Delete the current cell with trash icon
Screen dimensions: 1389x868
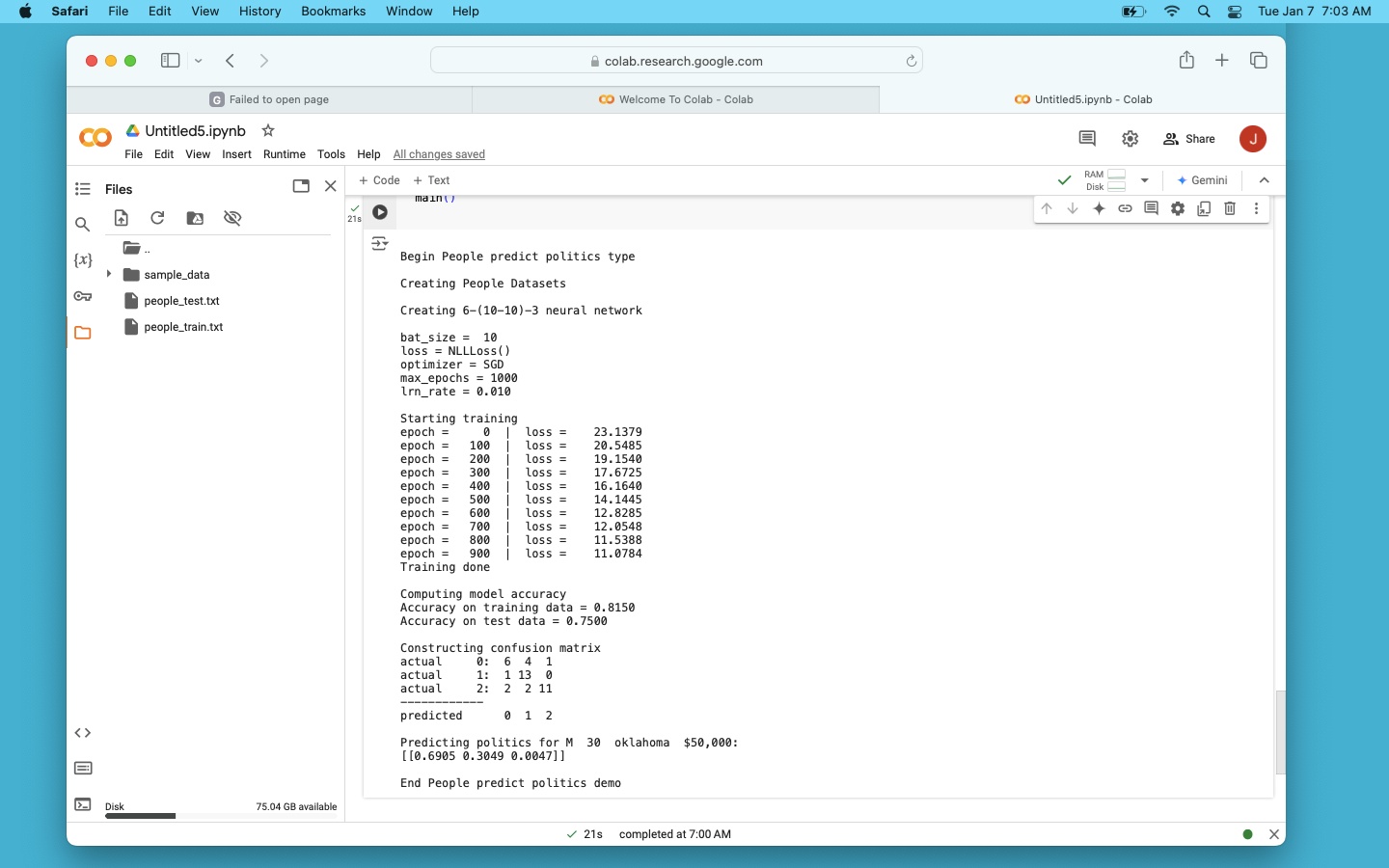pyautogui.click(x=1230, y=208)
